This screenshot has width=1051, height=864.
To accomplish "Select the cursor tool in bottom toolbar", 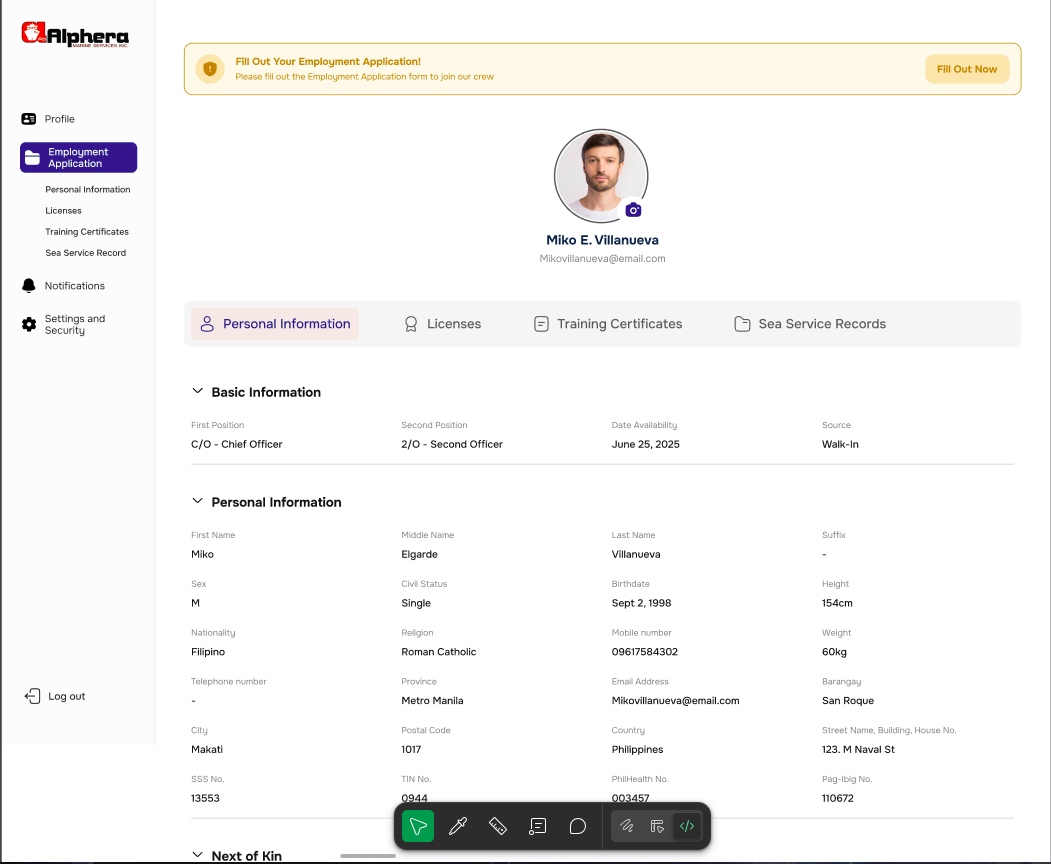I will click(x=418, y=826).
